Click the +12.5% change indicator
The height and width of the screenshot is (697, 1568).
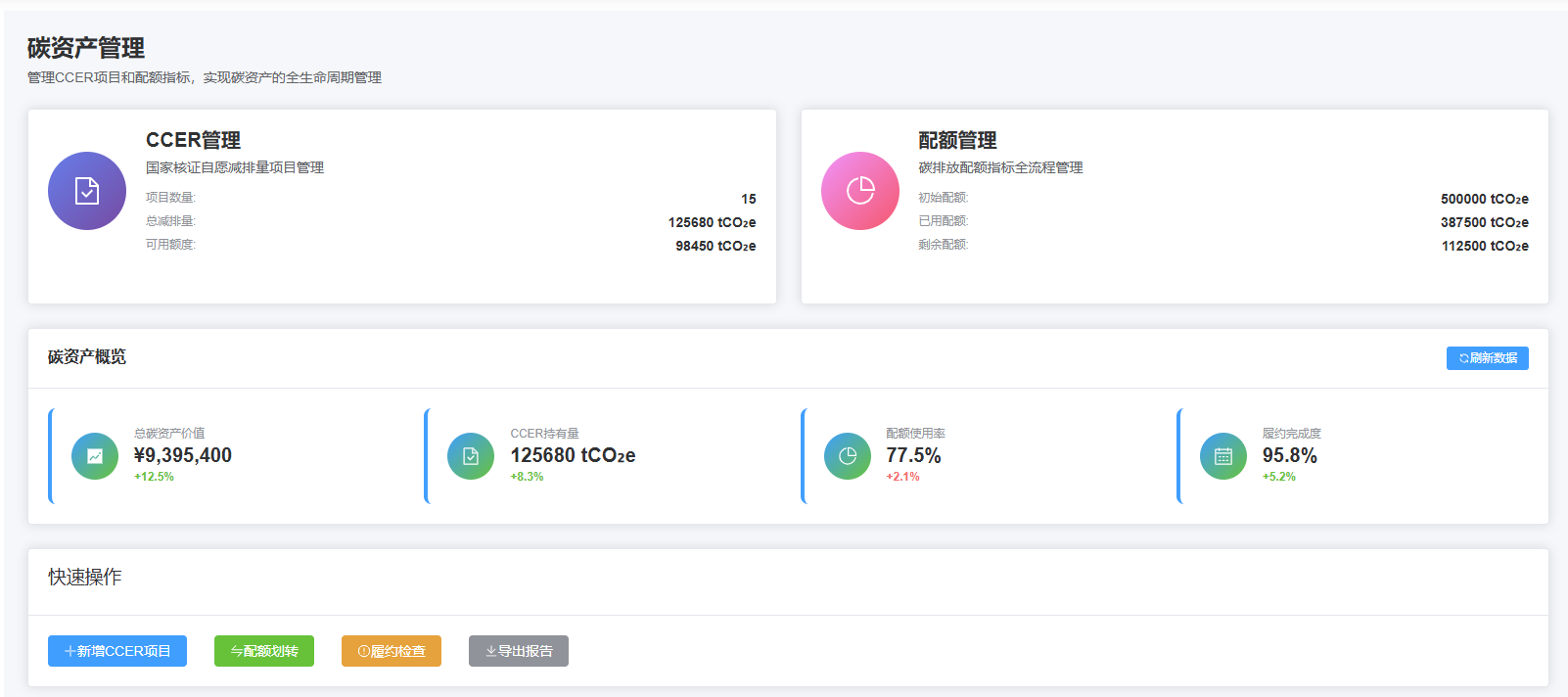[x=154, y=477]
